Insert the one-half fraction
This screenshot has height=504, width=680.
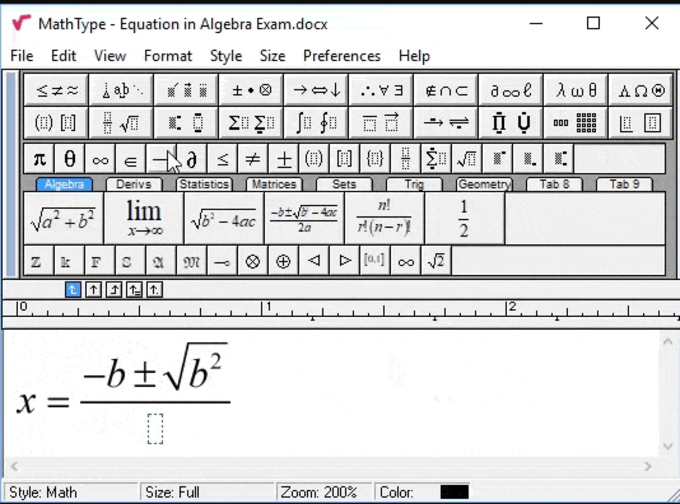click(x=464, y=217)
